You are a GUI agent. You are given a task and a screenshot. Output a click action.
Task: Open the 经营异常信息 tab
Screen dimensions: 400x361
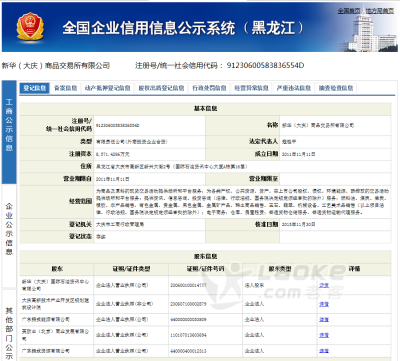click(252, 88)
